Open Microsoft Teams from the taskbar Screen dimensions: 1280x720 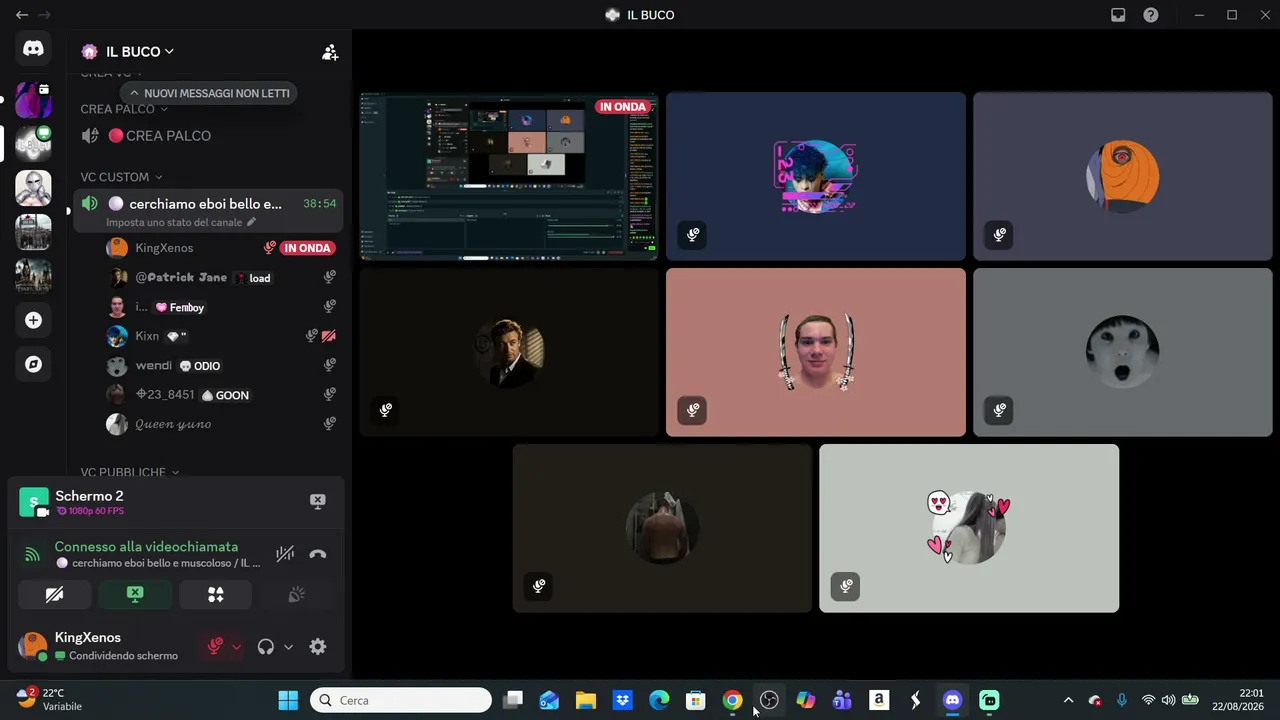tap(842, 700)
